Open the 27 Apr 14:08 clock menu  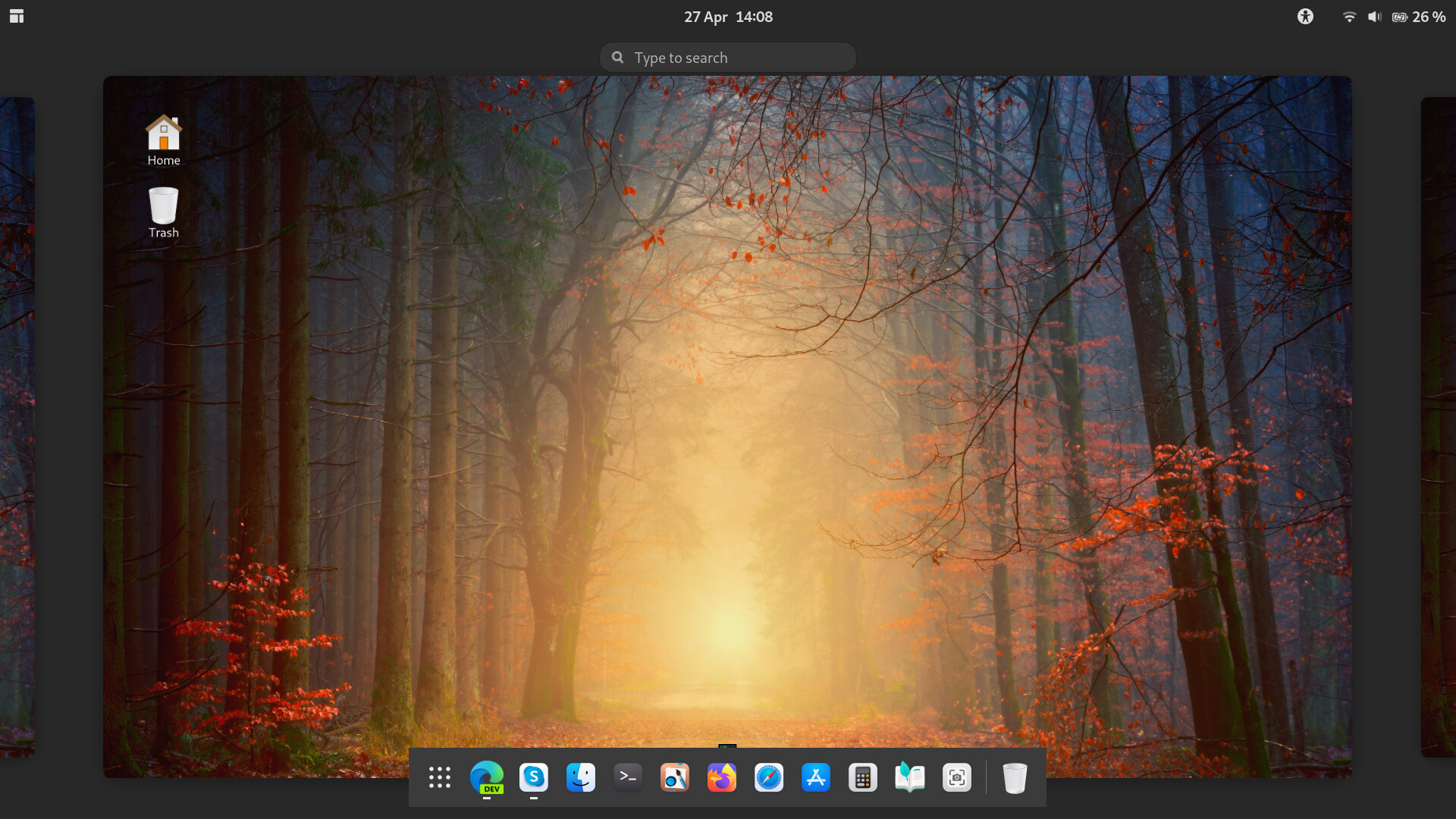pyautogui.click(x=728, y=17)
